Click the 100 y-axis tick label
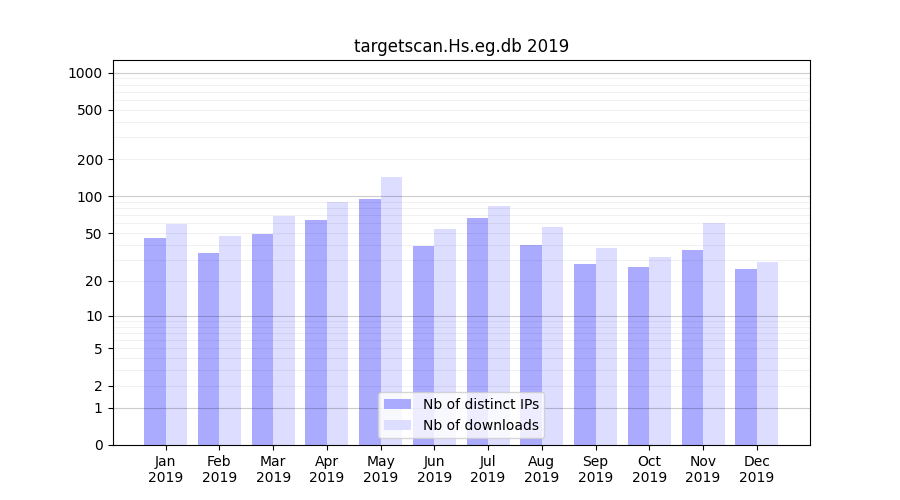Viewport: 900px width, 500px height. [x=89, y=197]
